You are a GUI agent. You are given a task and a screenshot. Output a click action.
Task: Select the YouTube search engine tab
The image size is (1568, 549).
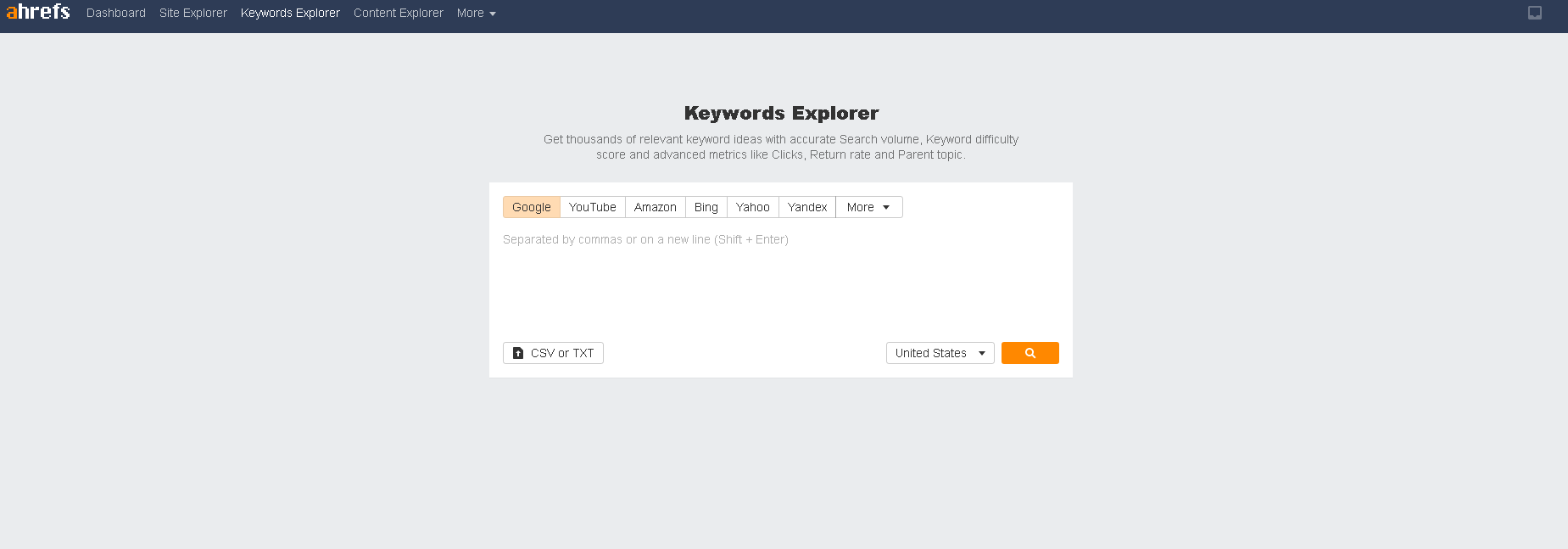click(593, 207)
